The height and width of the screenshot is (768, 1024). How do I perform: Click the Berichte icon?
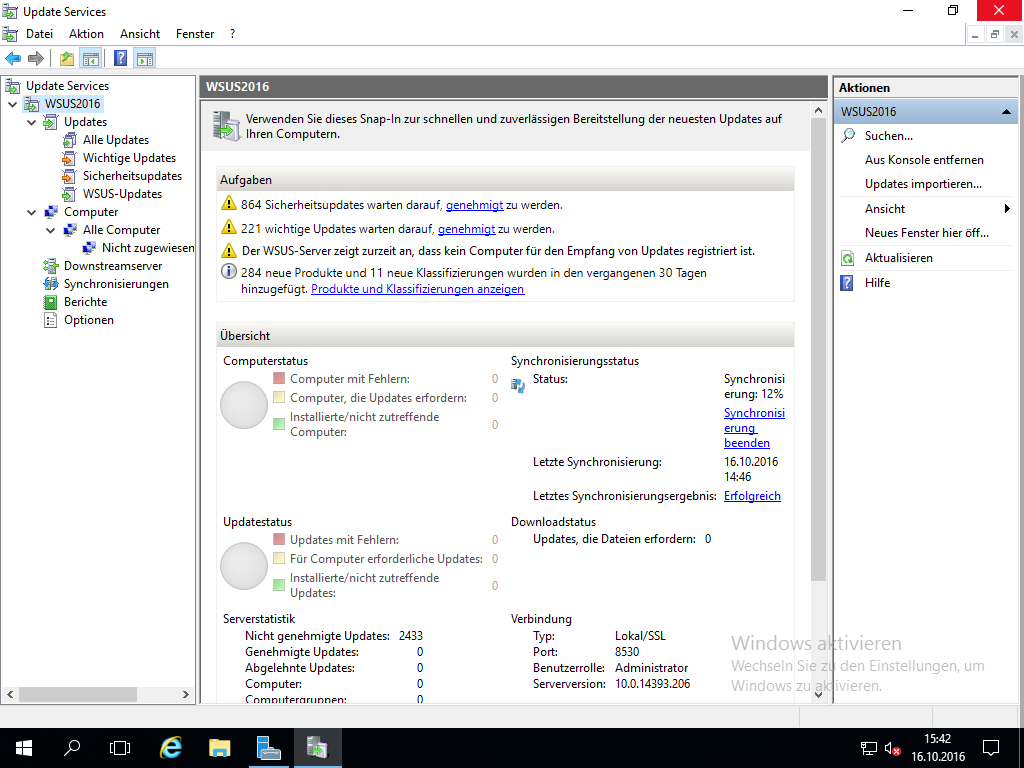coord(50,302)
